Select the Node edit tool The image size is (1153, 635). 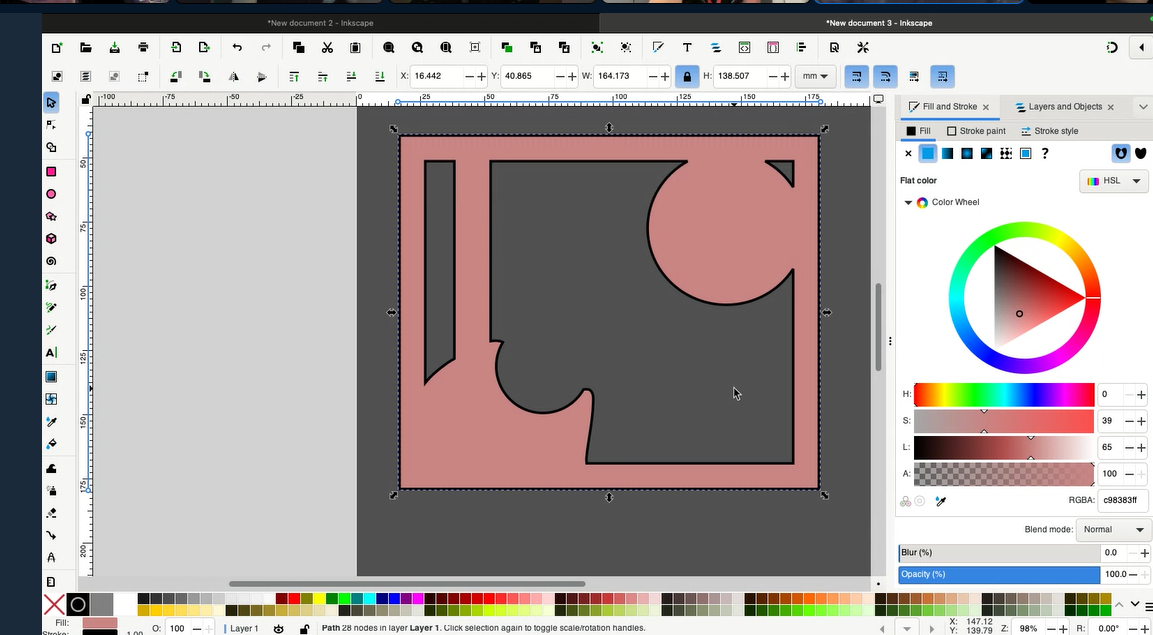click(x=51, y=125)
